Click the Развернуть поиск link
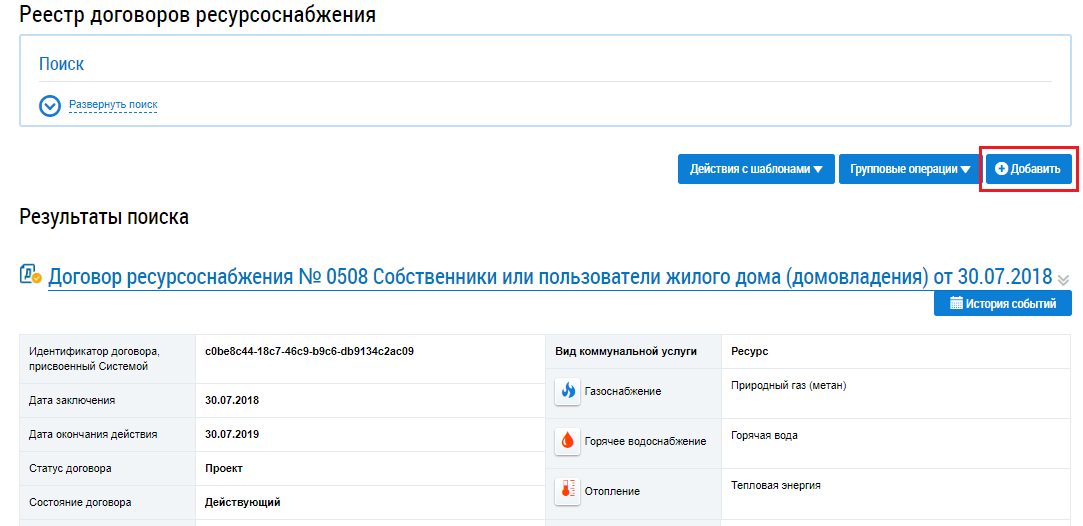 tap(113, 105)
